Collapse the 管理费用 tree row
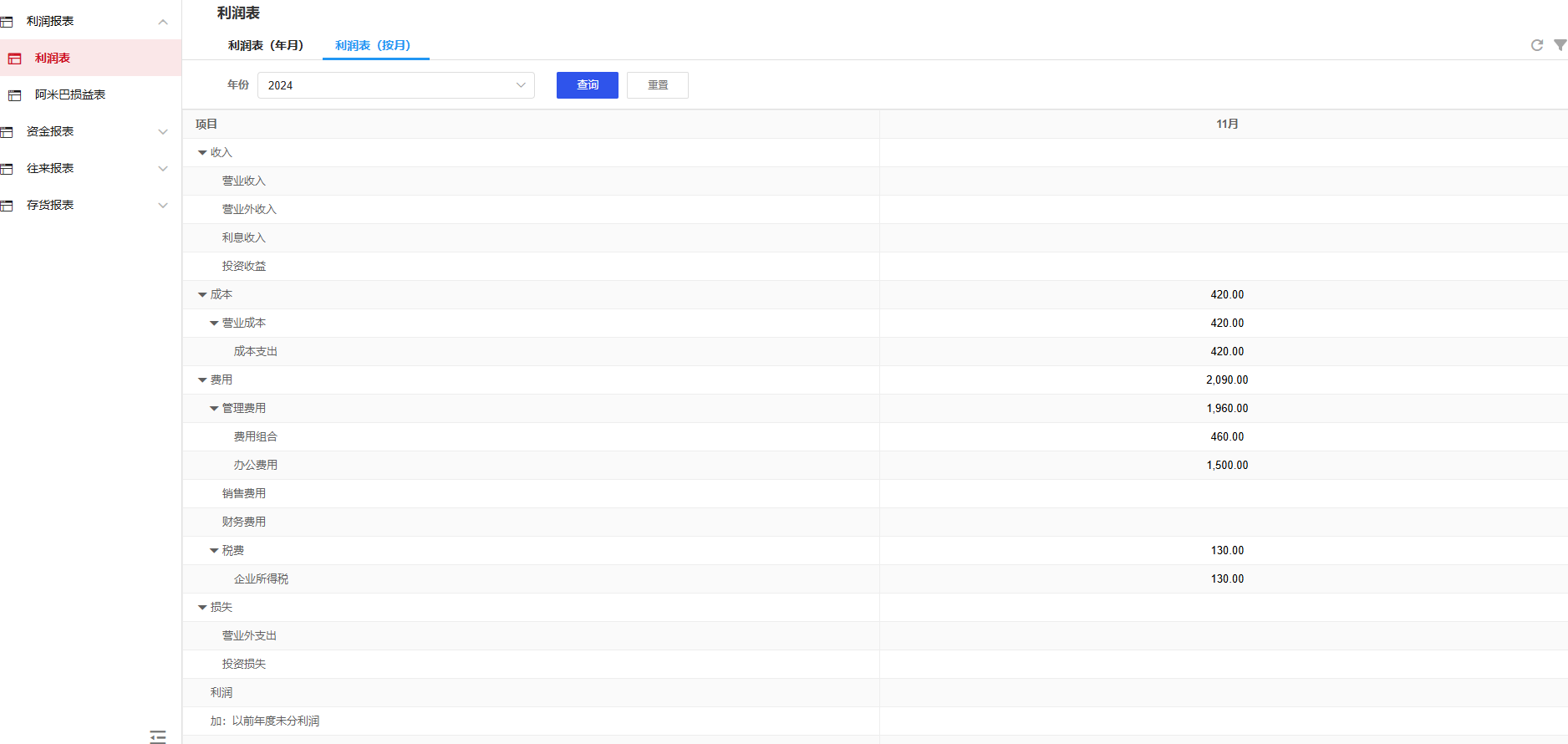The height and width of the screenshot is (744, 1568). (214, 409)
